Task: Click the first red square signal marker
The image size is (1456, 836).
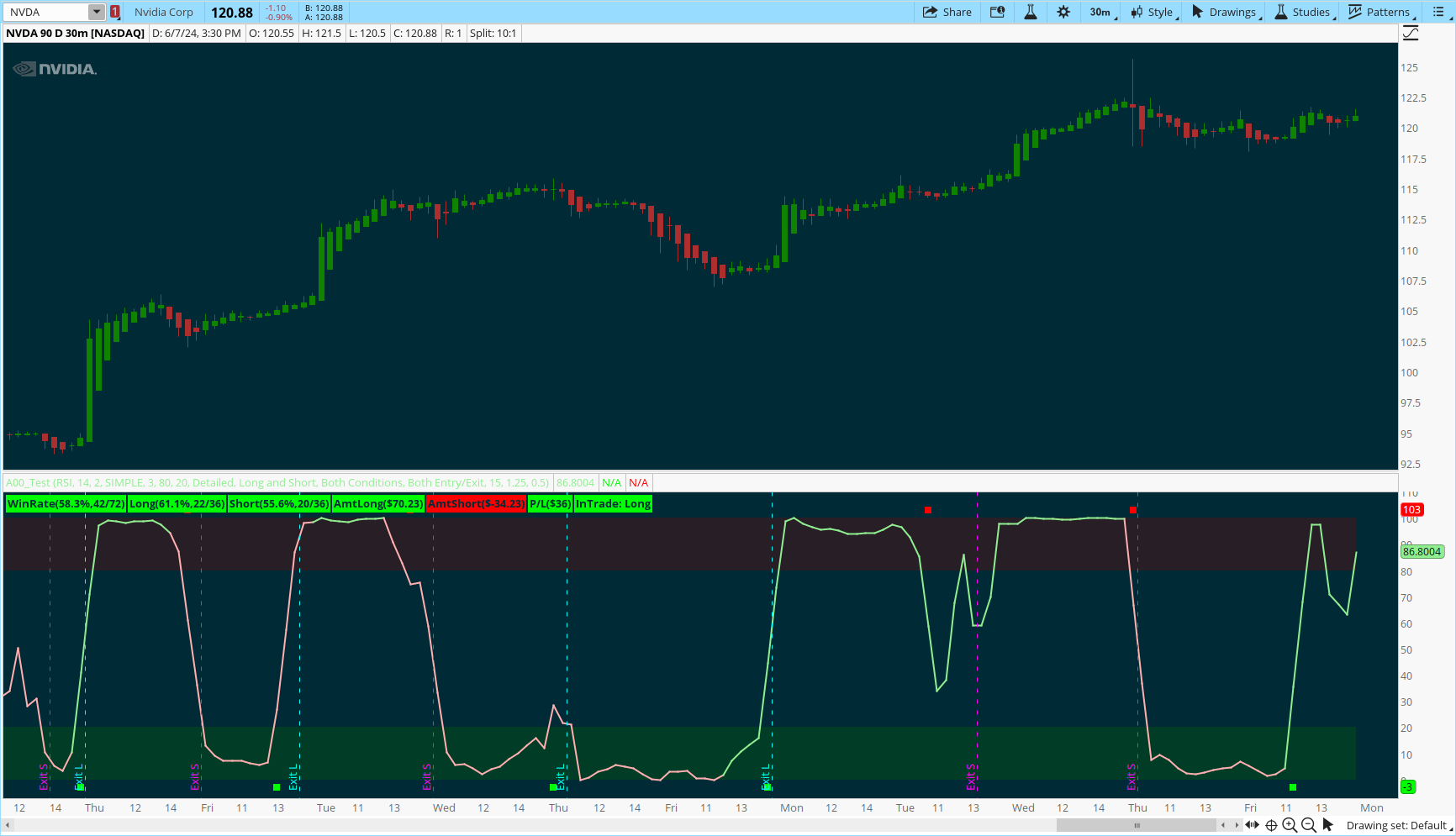Action: [928, 510]
